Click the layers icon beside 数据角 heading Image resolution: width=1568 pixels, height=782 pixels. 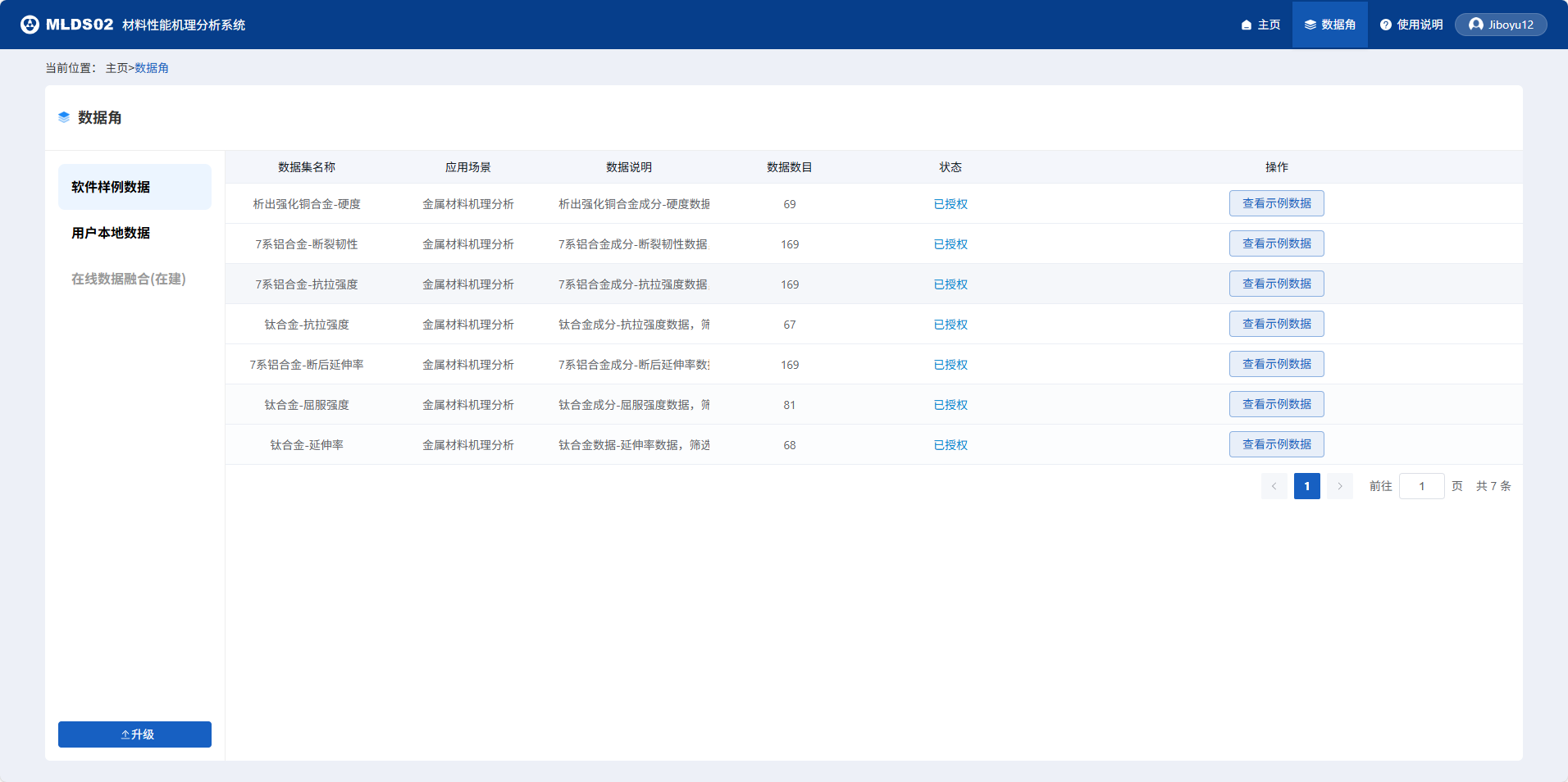point(64,117)
